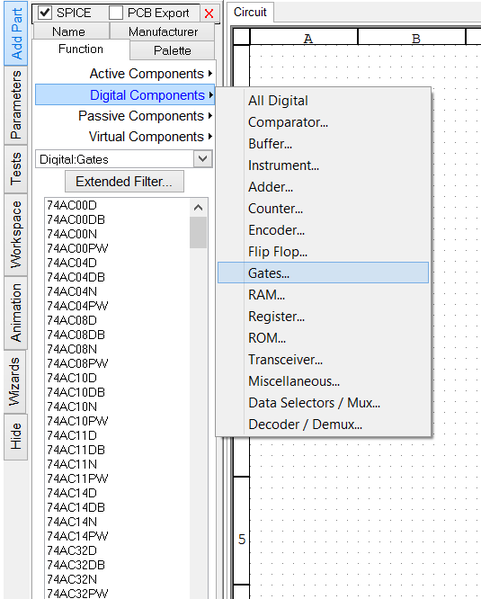This screenshot has width=481, height=599.
Task: Choose Adder... from the submenu
Action: pyautogui.click(x=323, y=187)
